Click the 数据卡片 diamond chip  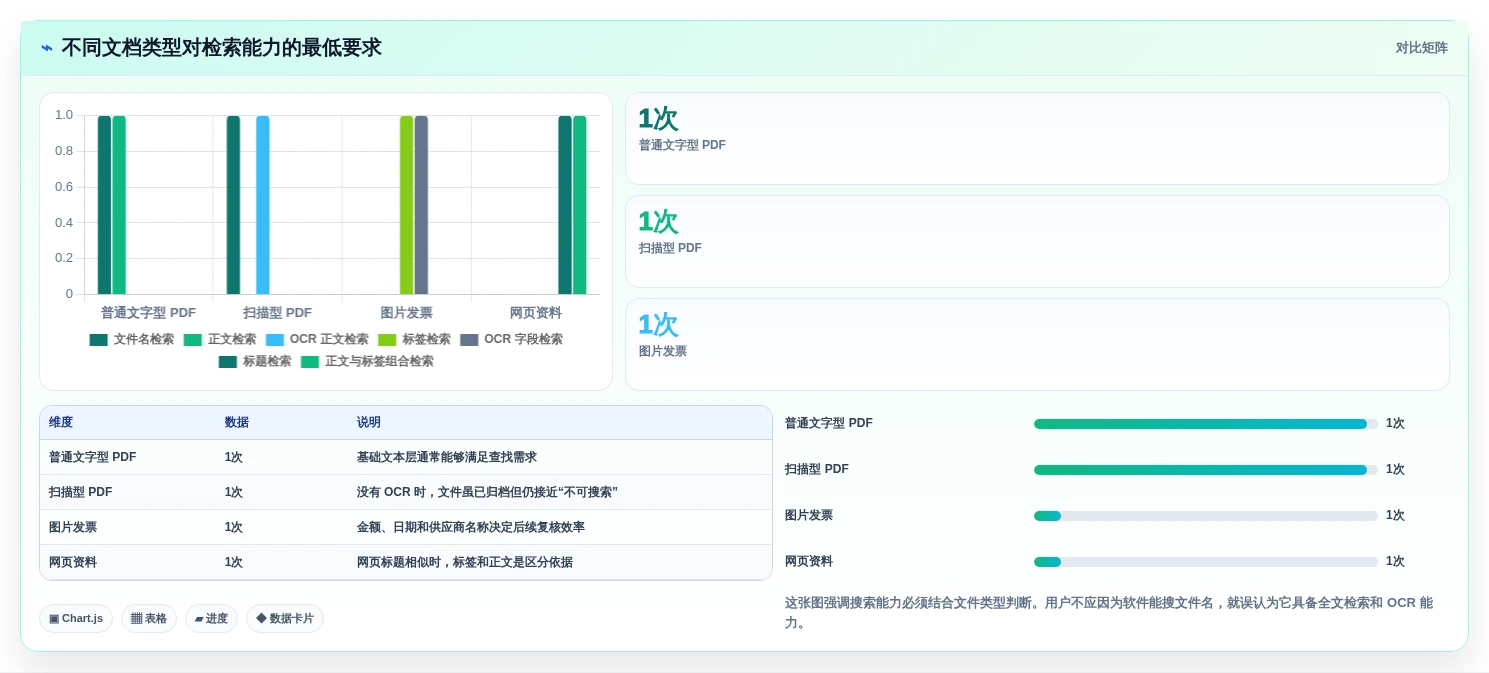[x=285, y=618]
